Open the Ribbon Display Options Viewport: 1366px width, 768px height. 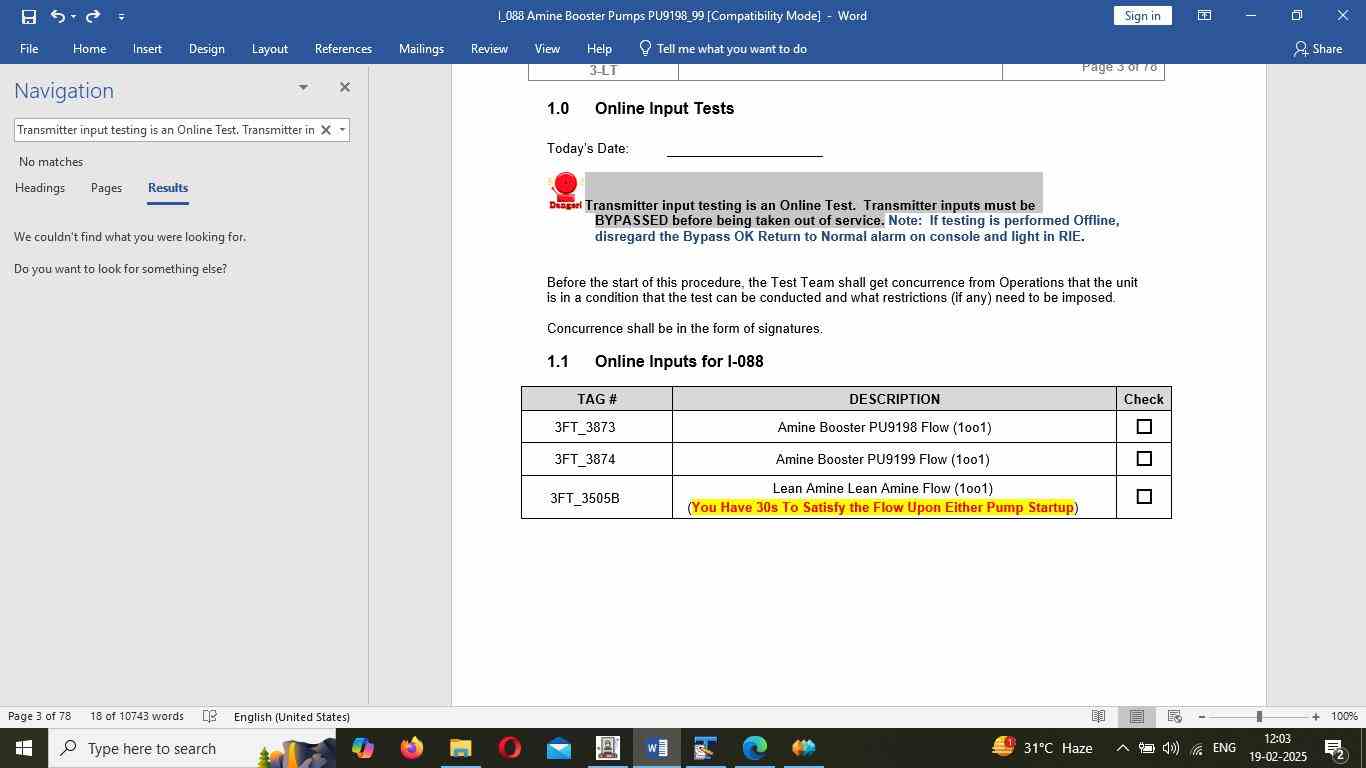[1205, 16]
